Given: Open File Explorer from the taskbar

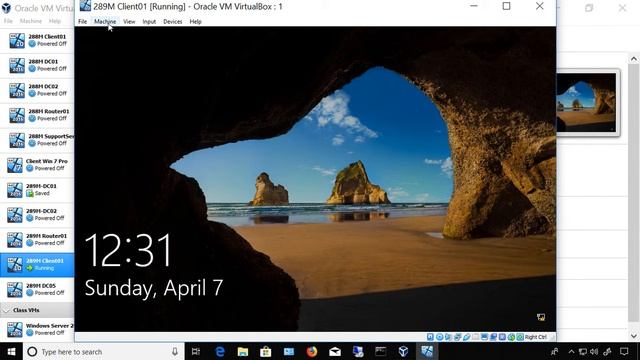Looking at the screenshot, I should (243, 351).
